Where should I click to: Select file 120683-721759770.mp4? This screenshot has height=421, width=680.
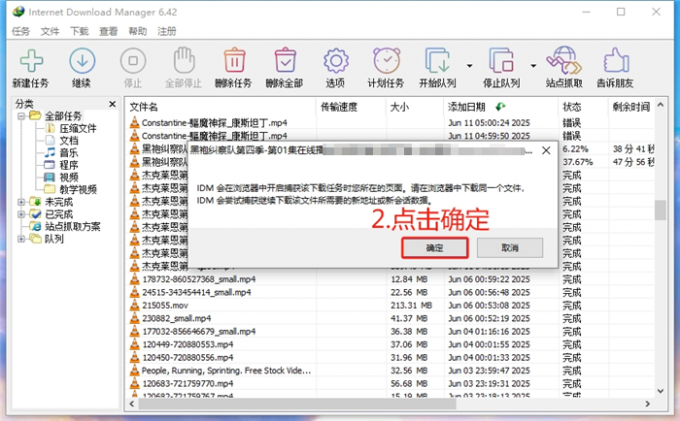coord(188,383)
